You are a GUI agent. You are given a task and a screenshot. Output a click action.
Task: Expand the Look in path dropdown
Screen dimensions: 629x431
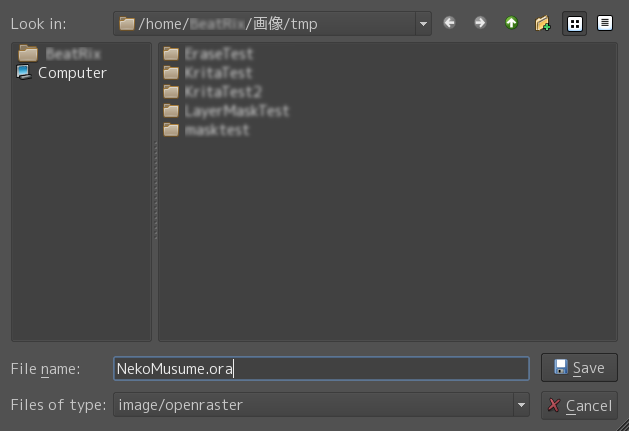pos(423,23)
